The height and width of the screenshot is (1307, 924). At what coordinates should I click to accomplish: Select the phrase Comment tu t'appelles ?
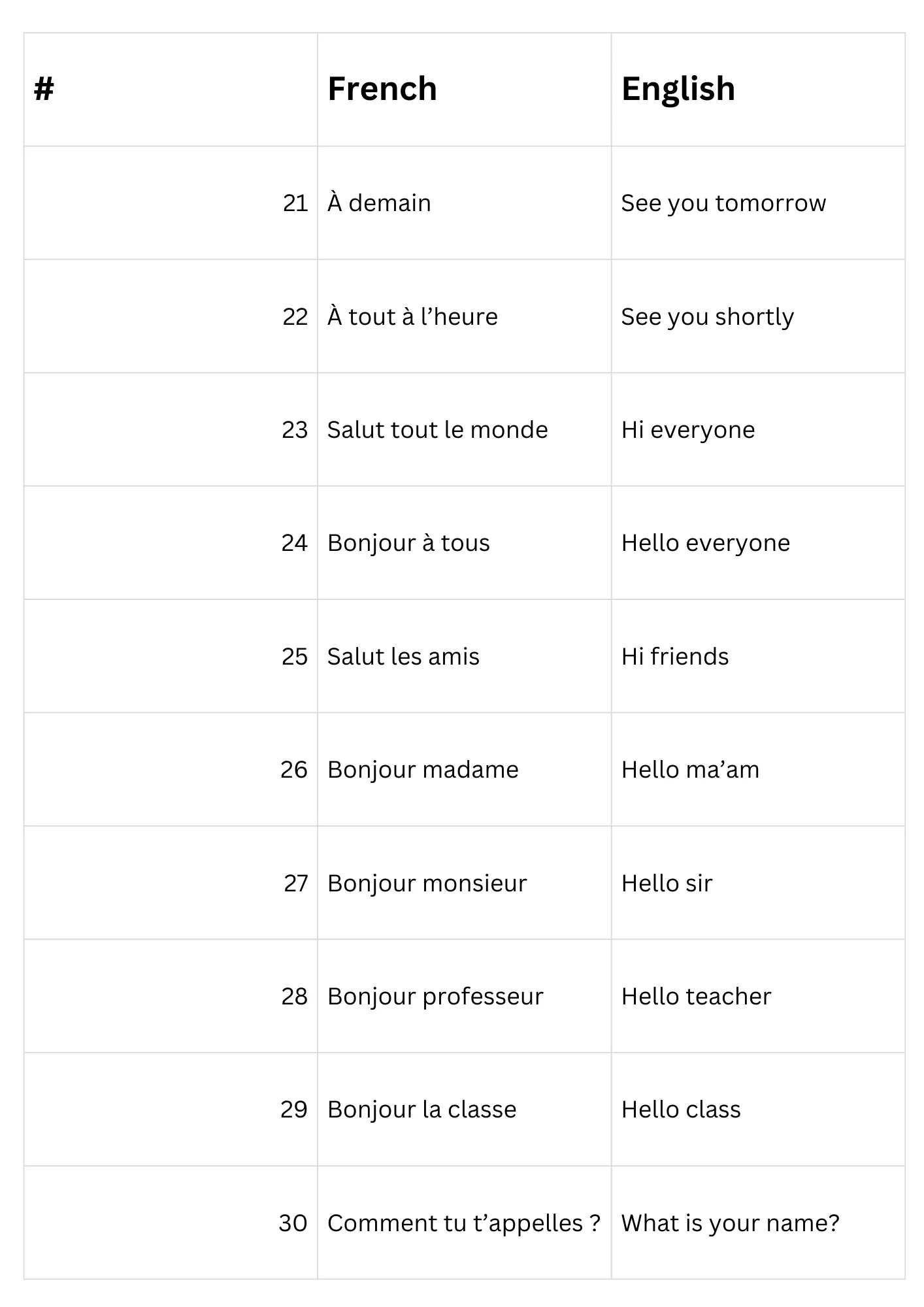[x=464, y=1223]
